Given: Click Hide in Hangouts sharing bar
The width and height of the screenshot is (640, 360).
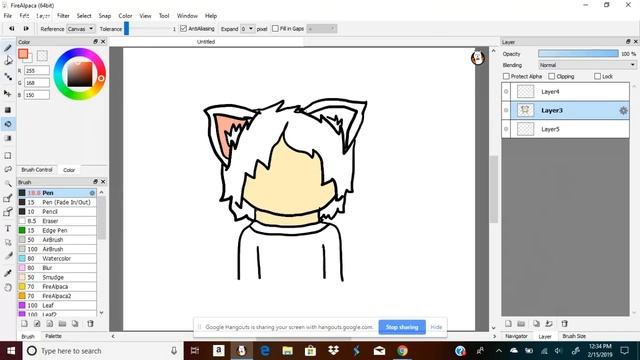Looking at the screenshot, I should point(436,327).
